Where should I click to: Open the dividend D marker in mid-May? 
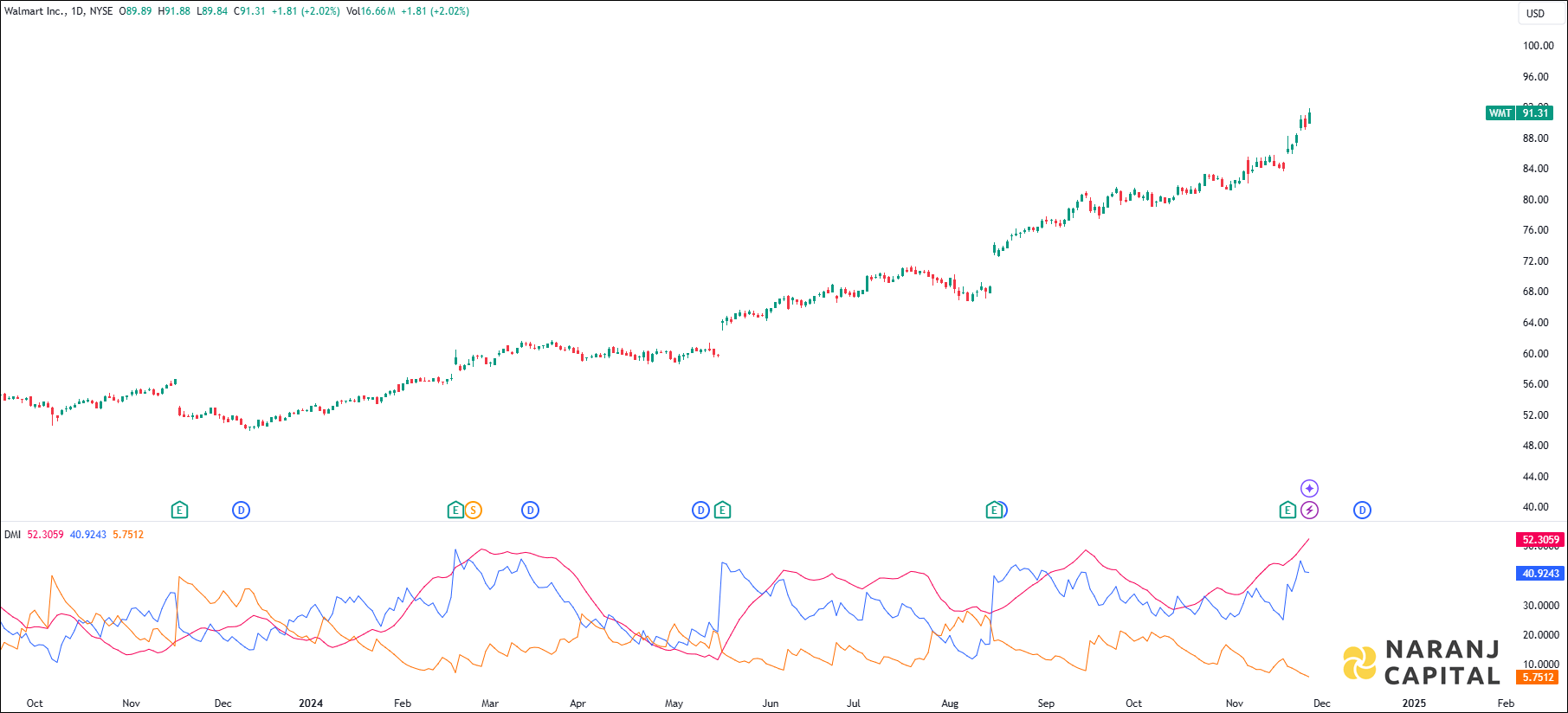[700, 511]
